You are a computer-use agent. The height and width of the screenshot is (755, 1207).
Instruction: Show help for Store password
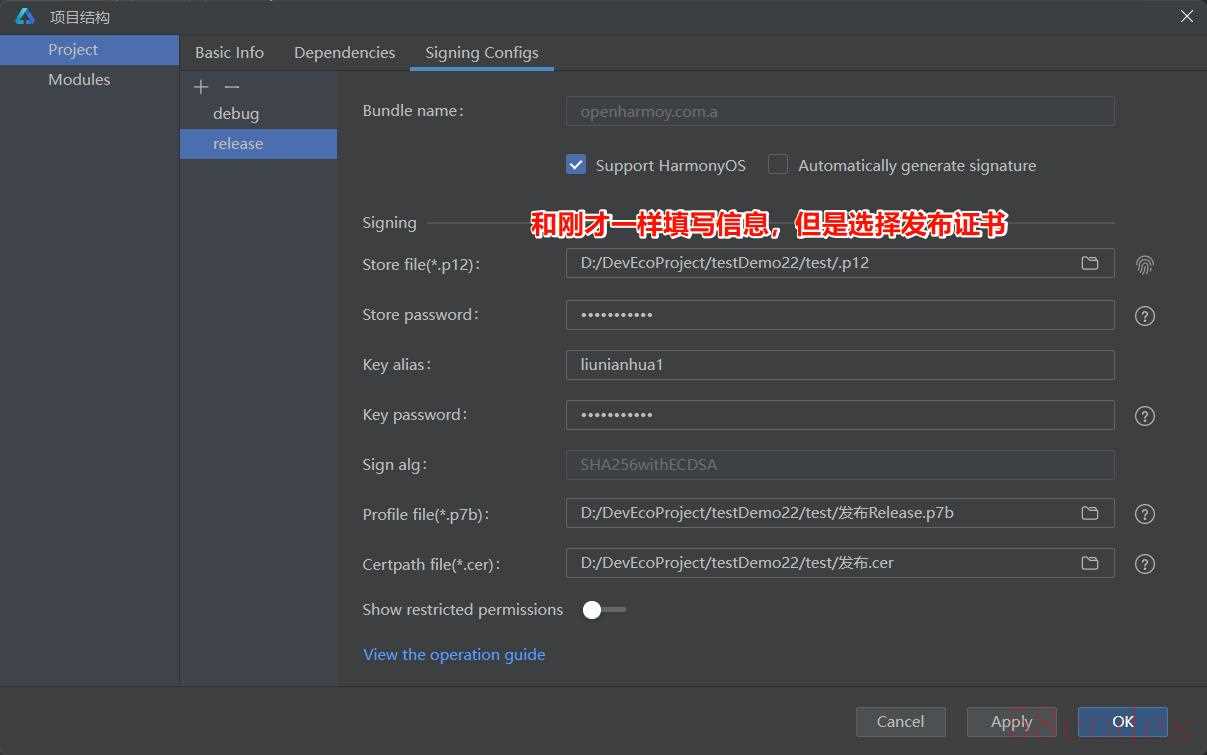pos(1145,316)
